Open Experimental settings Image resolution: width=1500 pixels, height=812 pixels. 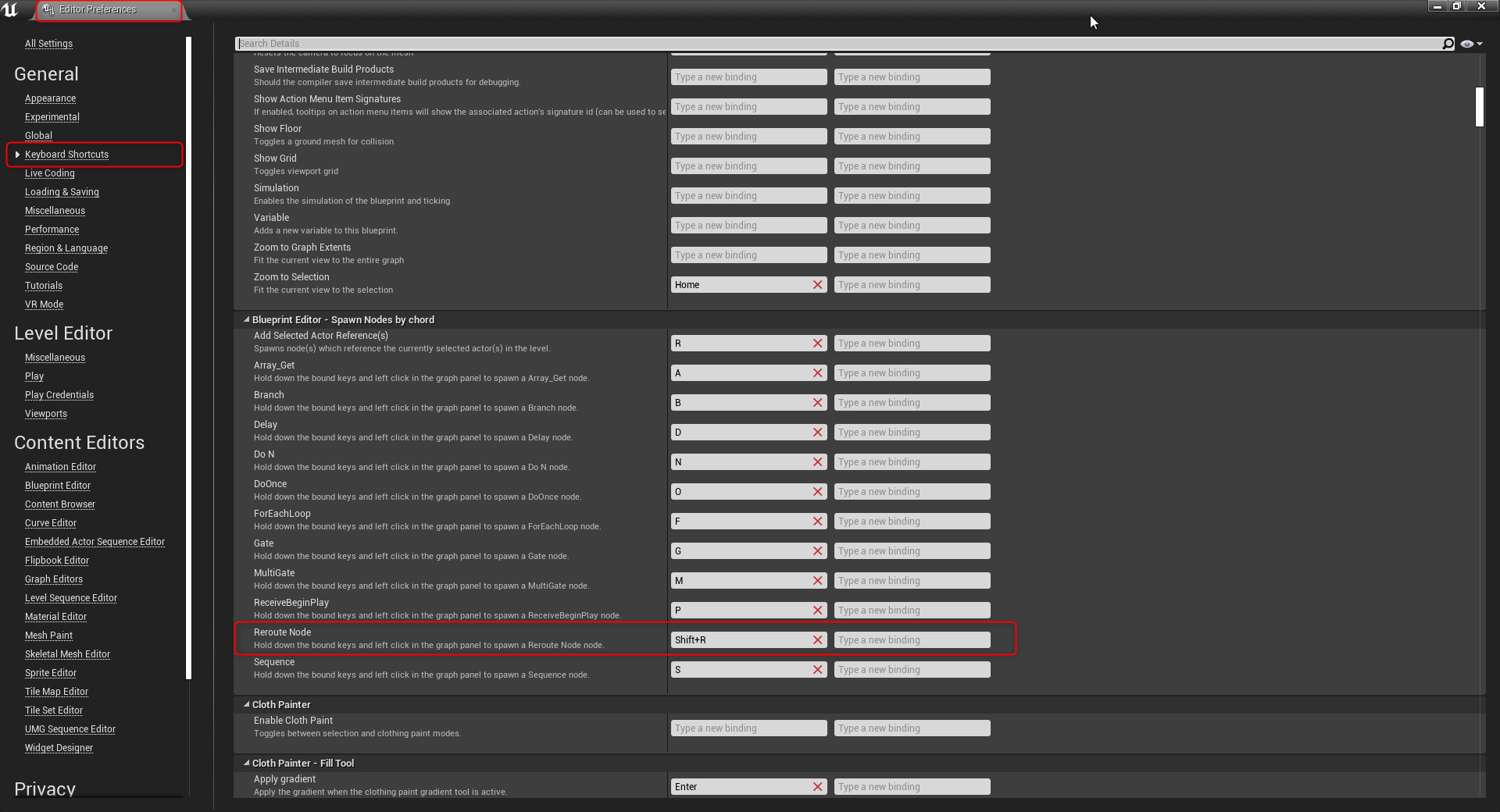(52, 117)
